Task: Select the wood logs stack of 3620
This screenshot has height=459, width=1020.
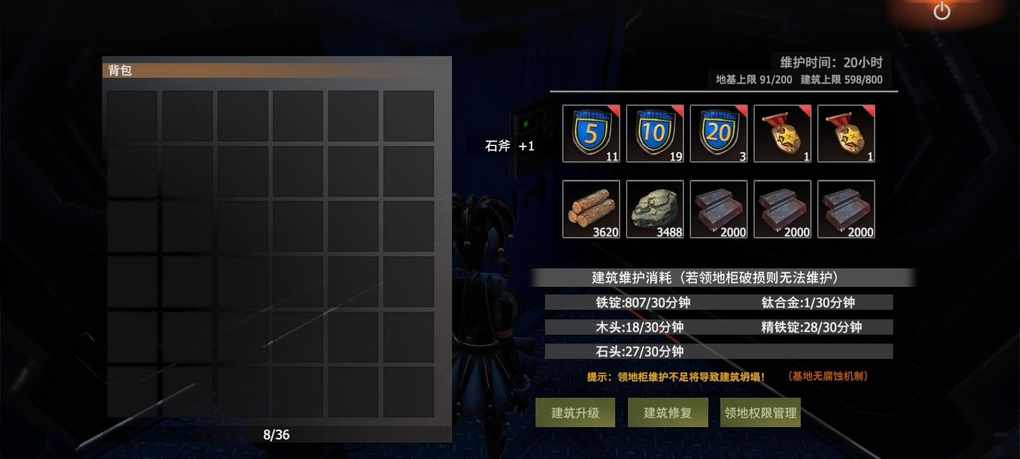Action: (591, 209)
